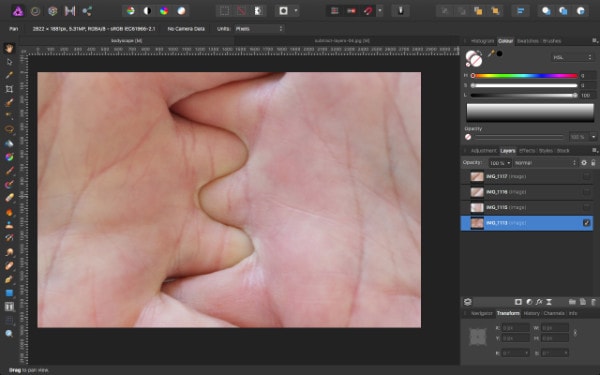Select the Crop tool

point(9,89)
